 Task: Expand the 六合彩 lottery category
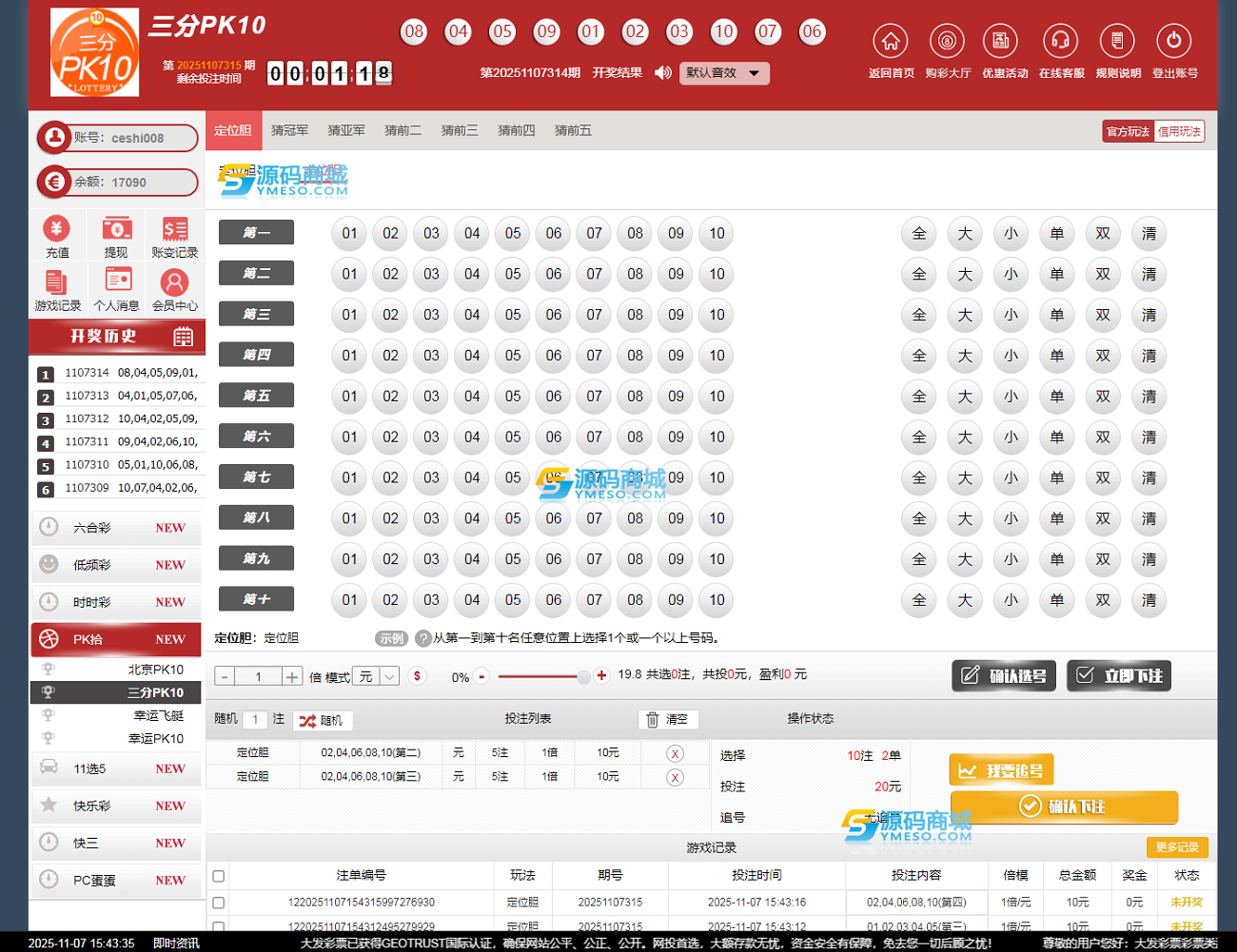[116, 528]
